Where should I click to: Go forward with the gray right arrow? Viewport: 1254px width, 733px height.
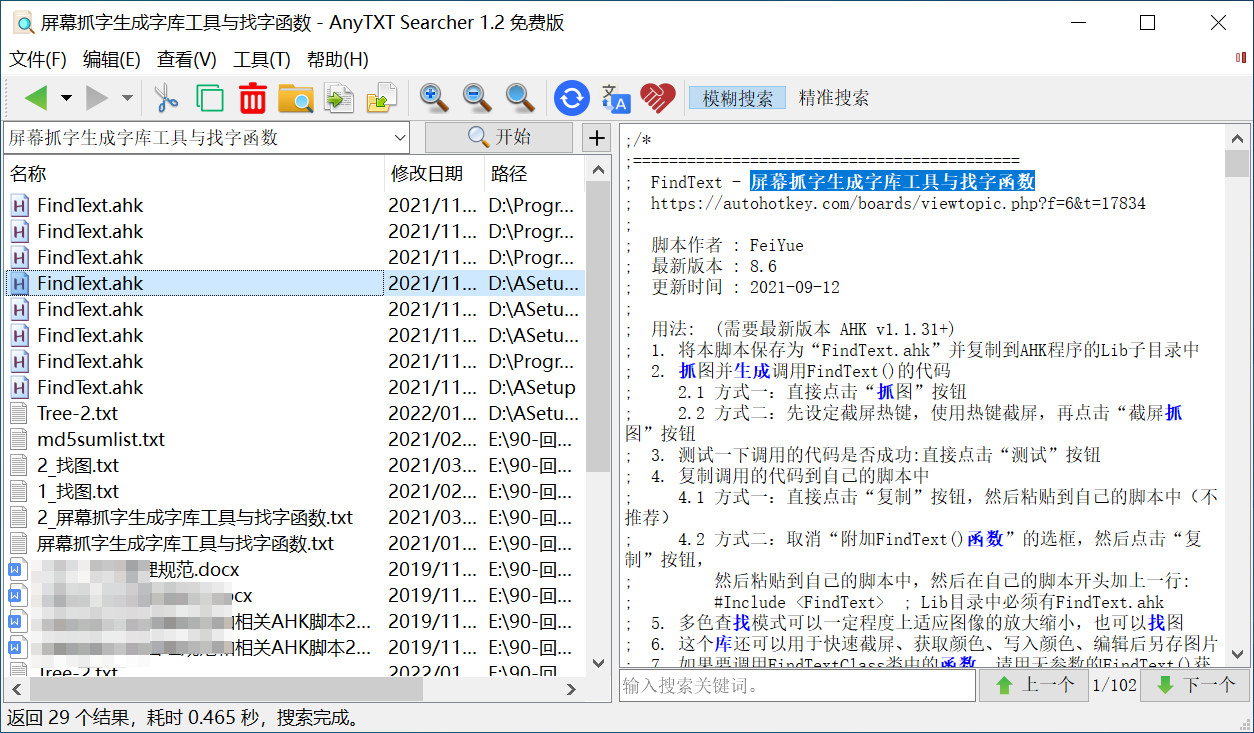[97, 98]
